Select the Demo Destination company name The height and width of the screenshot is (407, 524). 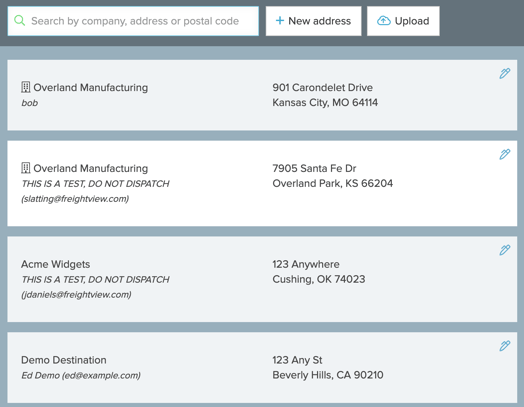64,360
